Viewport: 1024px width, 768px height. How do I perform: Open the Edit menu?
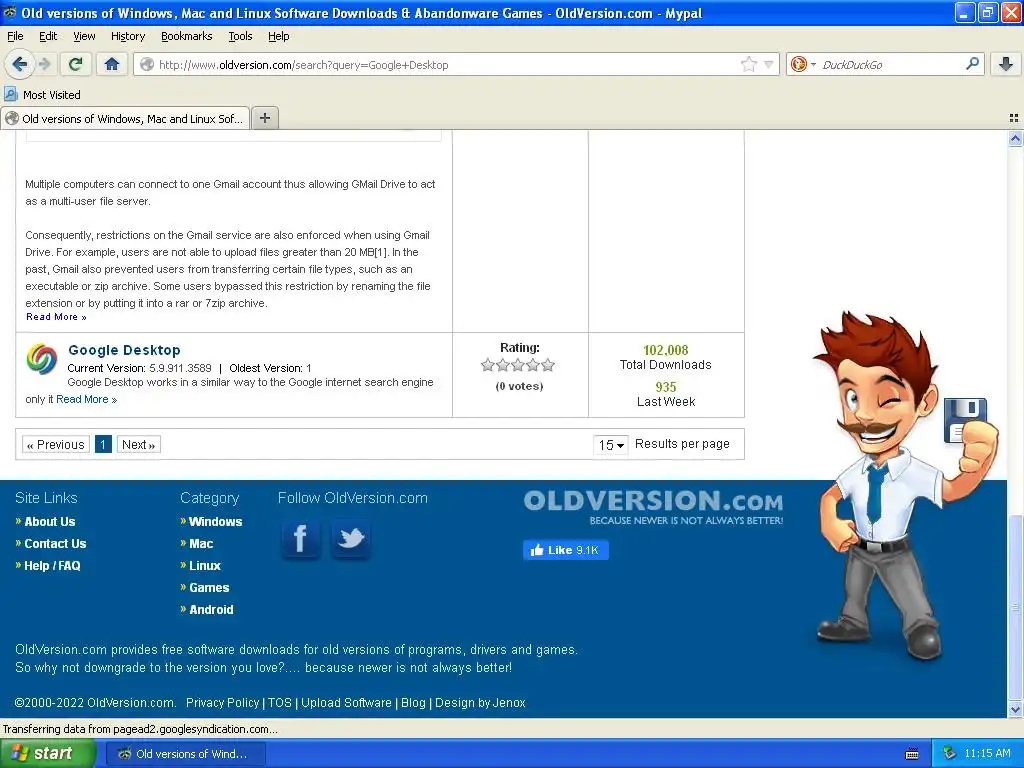(x=48, y=36)
